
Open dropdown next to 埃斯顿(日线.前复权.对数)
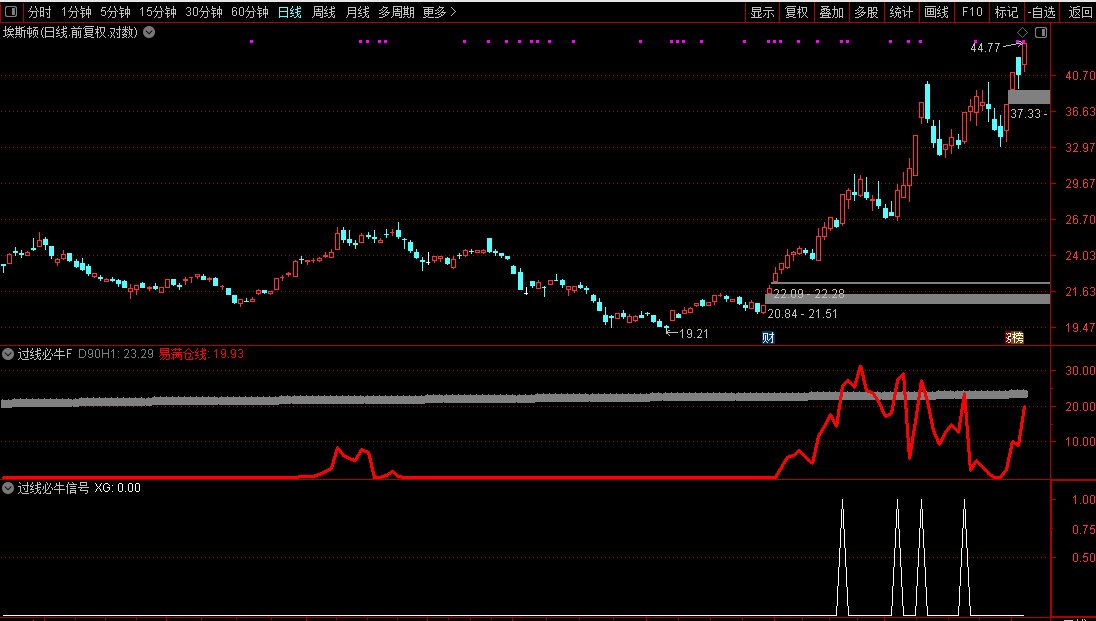(149, 32)
